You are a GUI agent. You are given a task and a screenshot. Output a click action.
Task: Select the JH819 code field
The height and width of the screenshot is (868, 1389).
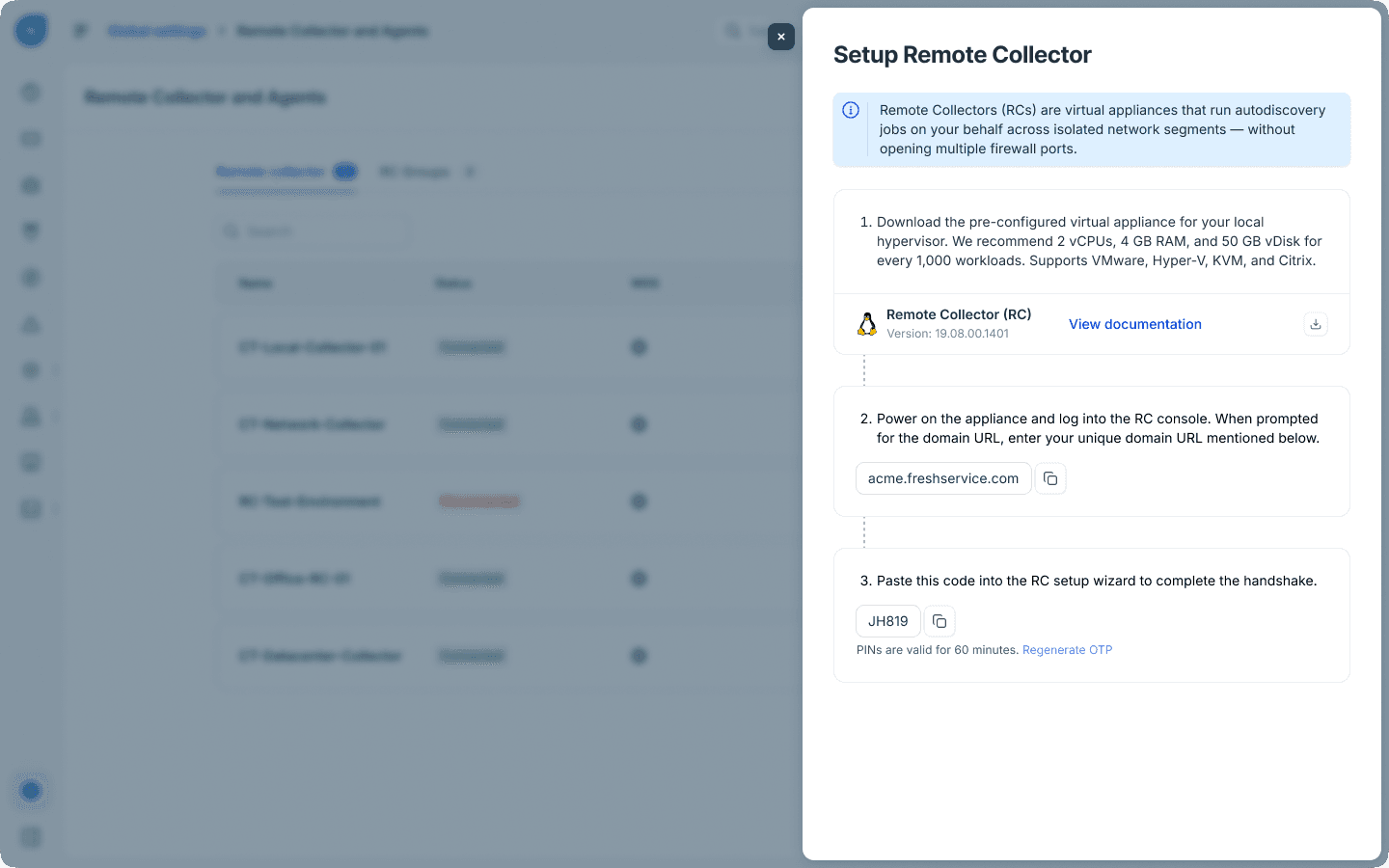coord(888,621)
